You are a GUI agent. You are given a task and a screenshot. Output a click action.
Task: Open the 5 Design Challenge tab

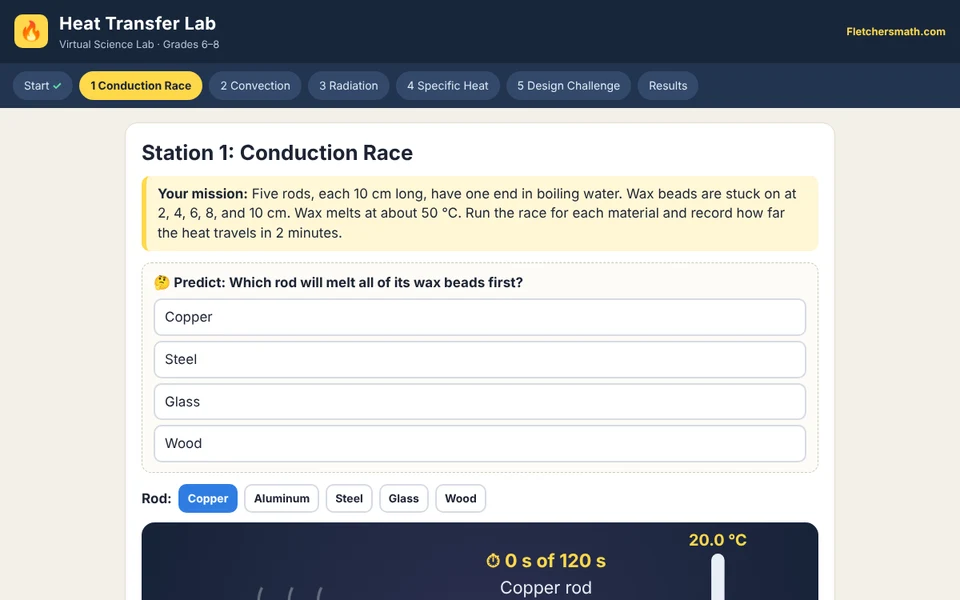coord(568,86)
